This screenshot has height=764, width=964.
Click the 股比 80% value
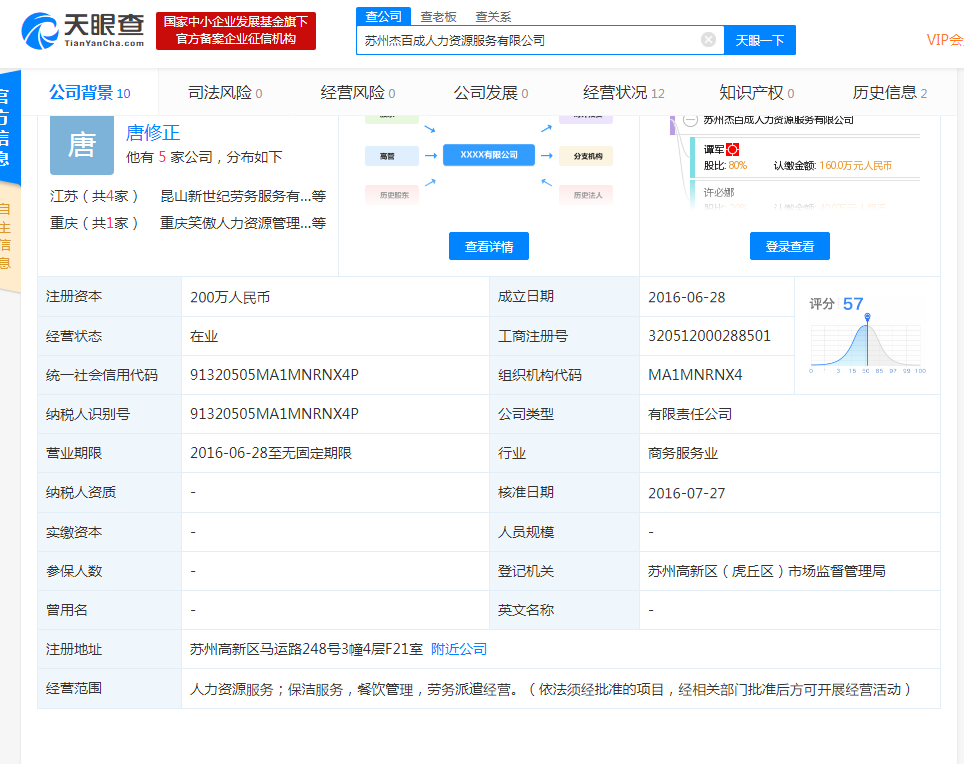click(738, 165)
